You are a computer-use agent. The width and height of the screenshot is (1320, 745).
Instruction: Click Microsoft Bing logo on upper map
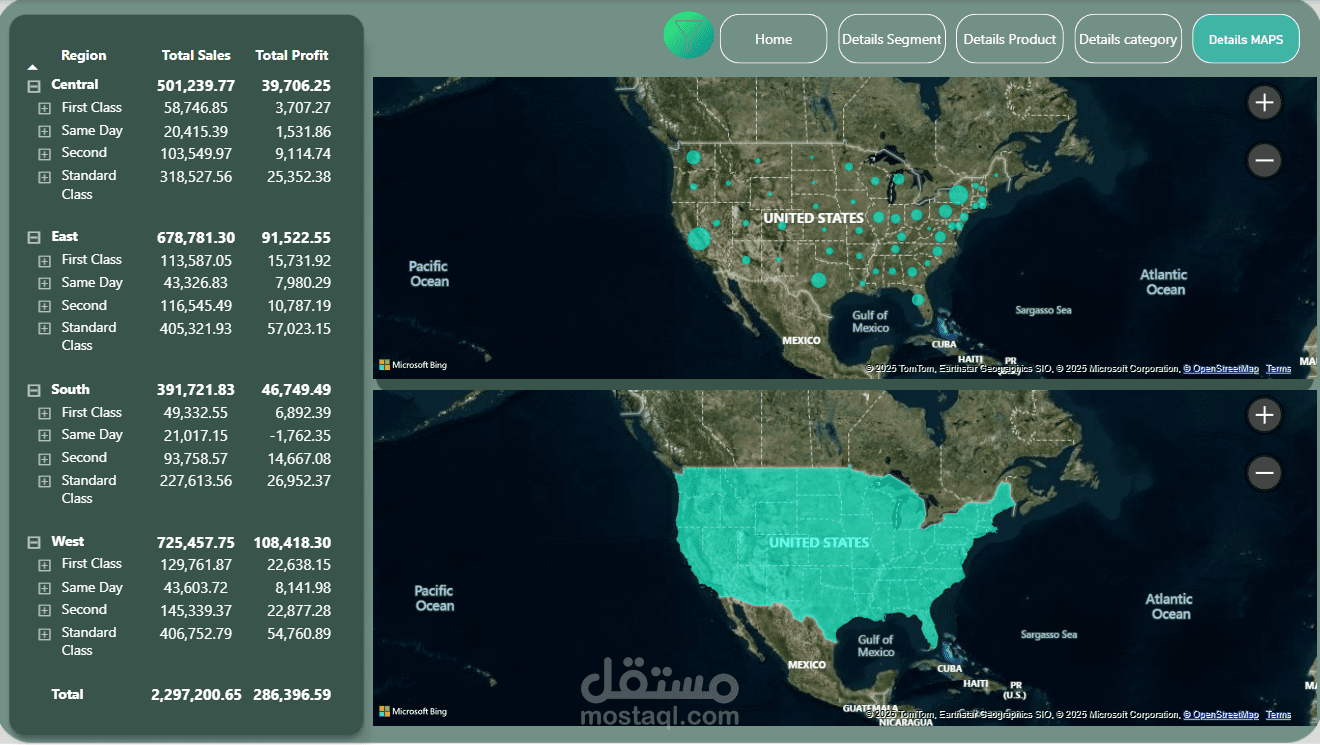pos(413,365)
